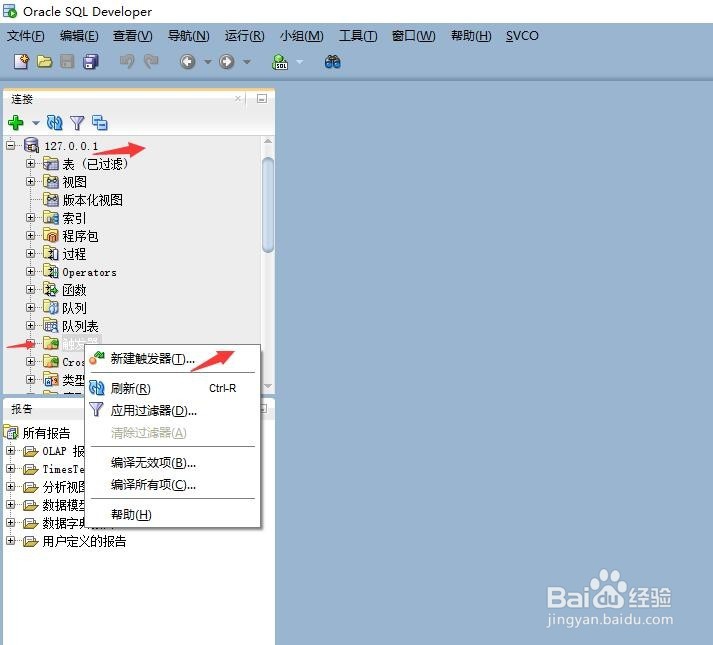Click the 队列表 folder icon

(51, 325)
